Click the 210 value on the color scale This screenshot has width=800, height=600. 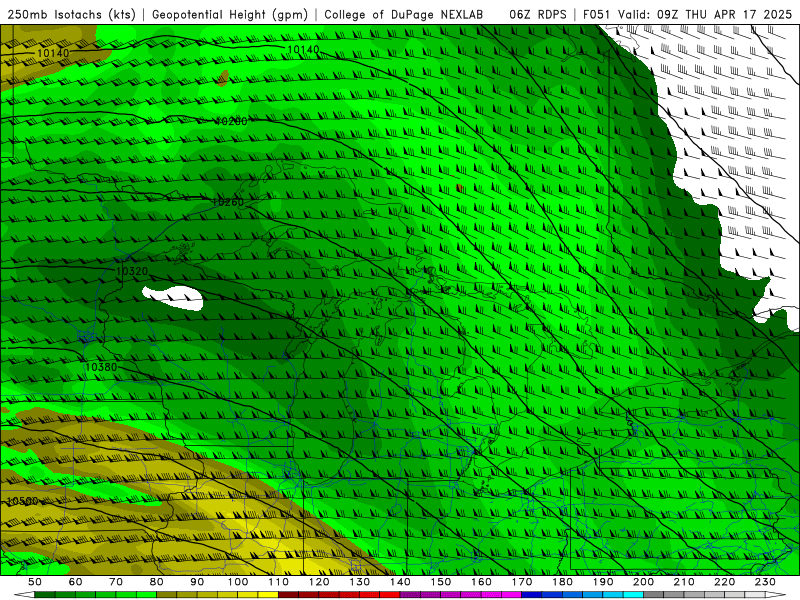click(684, 582)
